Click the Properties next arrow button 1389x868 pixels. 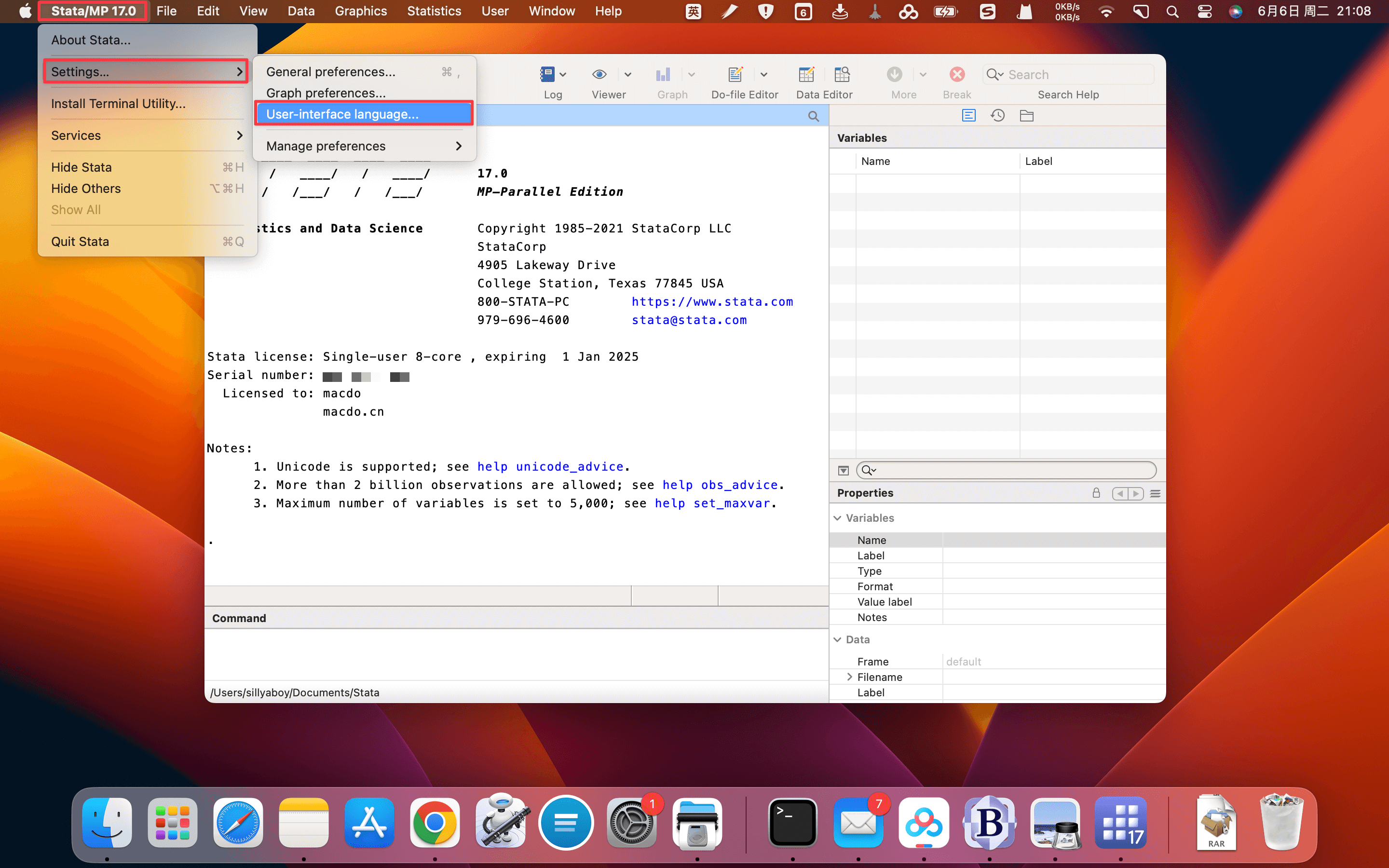(x=1135, y=494)
